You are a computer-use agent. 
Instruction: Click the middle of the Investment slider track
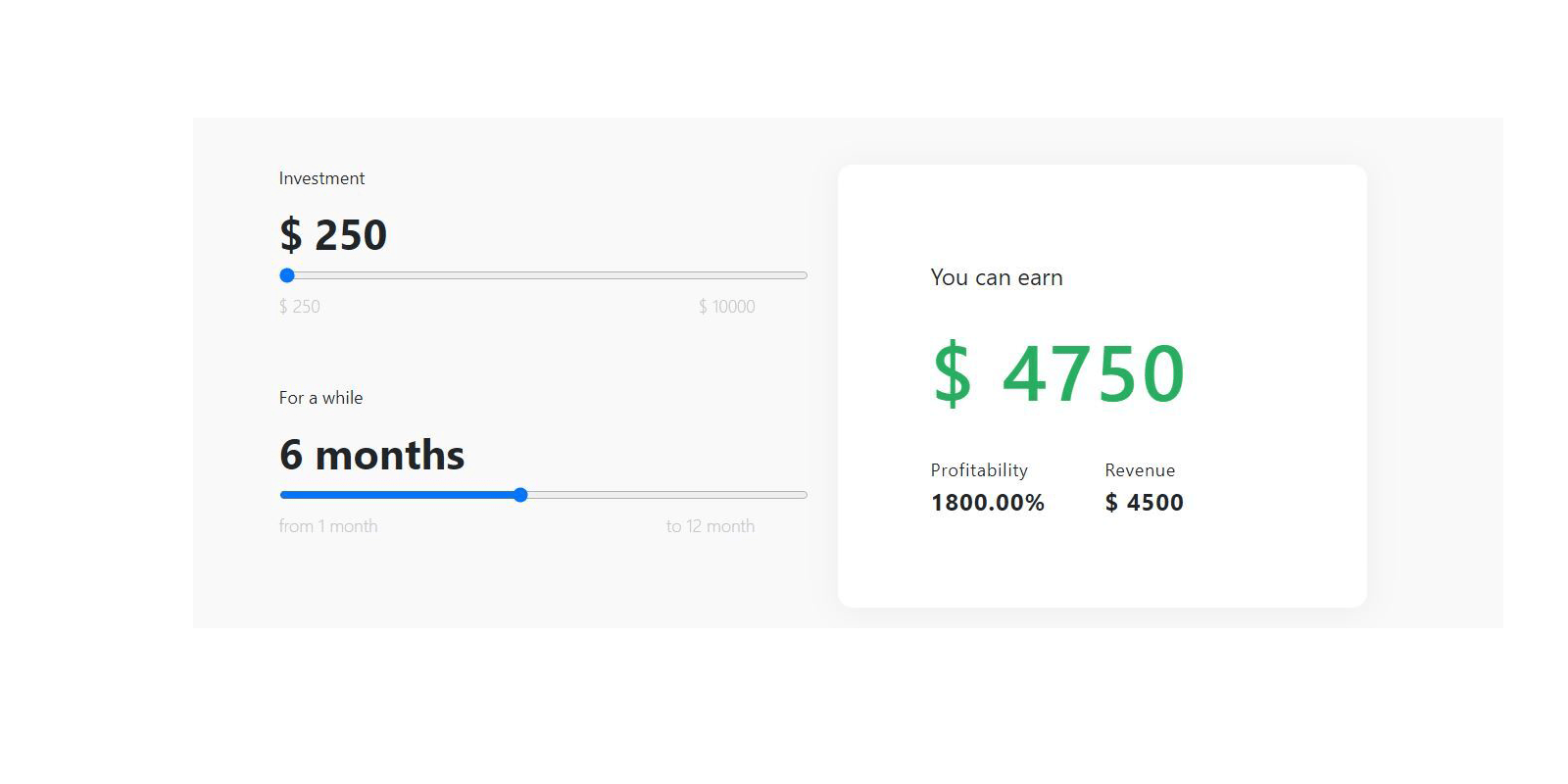point(544,275)
